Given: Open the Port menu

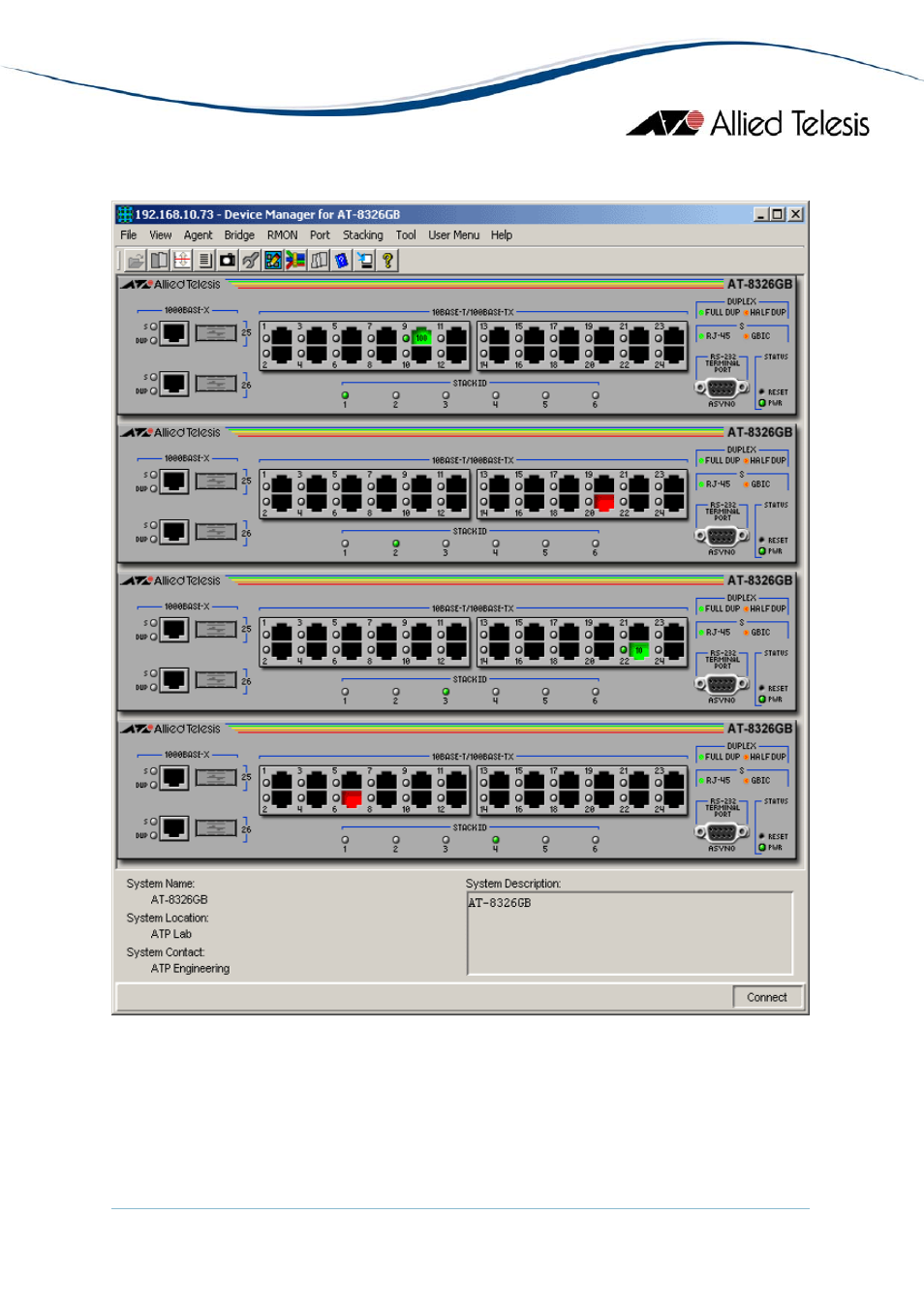Looking at the screenshot, I should click(321, 235).
